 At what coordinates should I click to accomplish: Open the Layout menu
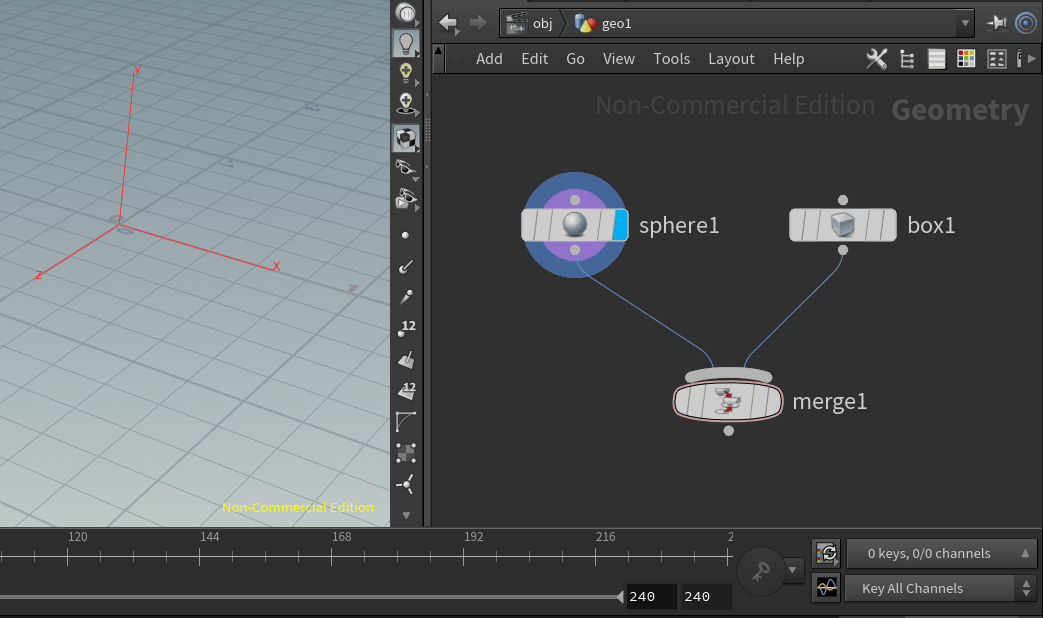[731, 58]
